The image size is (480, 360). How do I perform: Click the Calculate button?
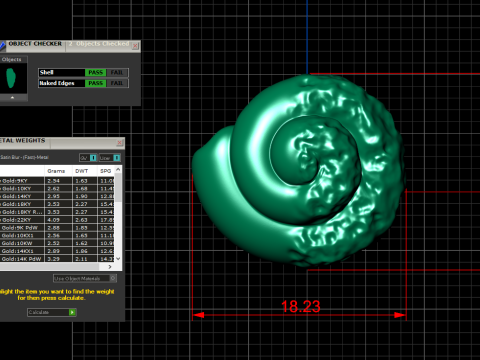[x=51, y=312]
